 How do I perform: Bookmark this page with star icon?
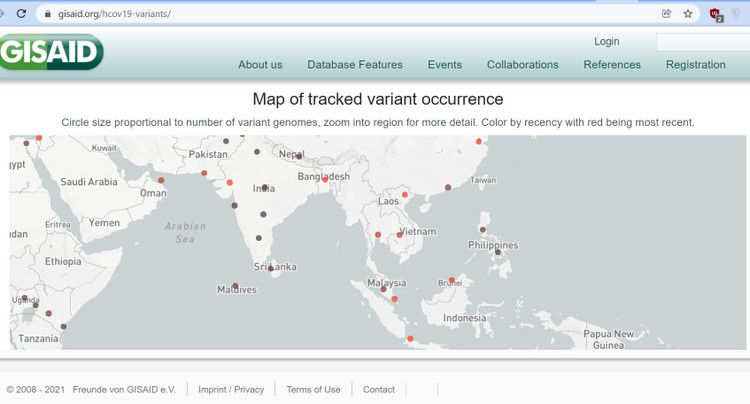pyautogui.click(x=688, y=14)
